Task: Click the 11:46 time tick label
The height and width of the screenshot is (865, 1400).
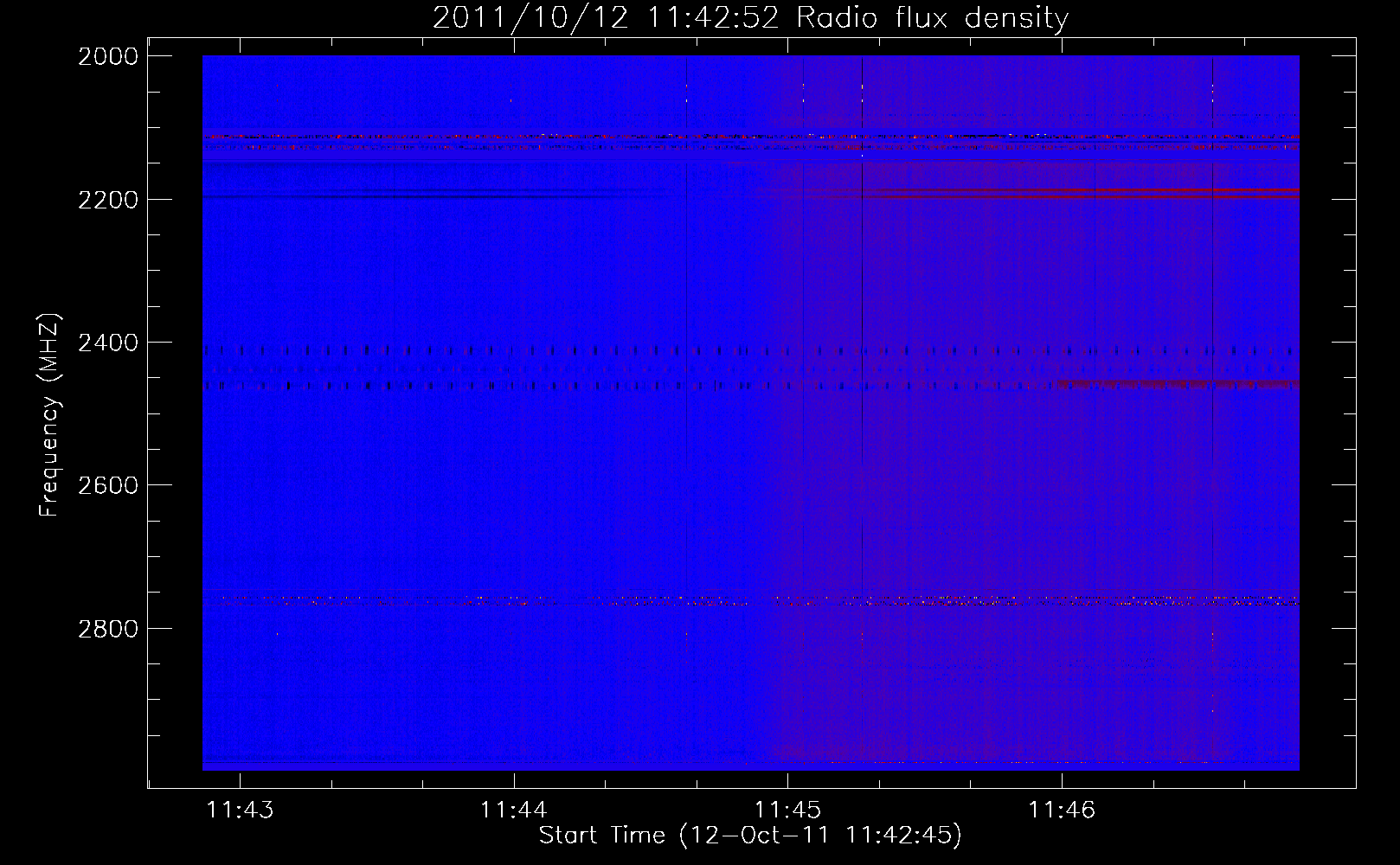Action: [1062, 811]
